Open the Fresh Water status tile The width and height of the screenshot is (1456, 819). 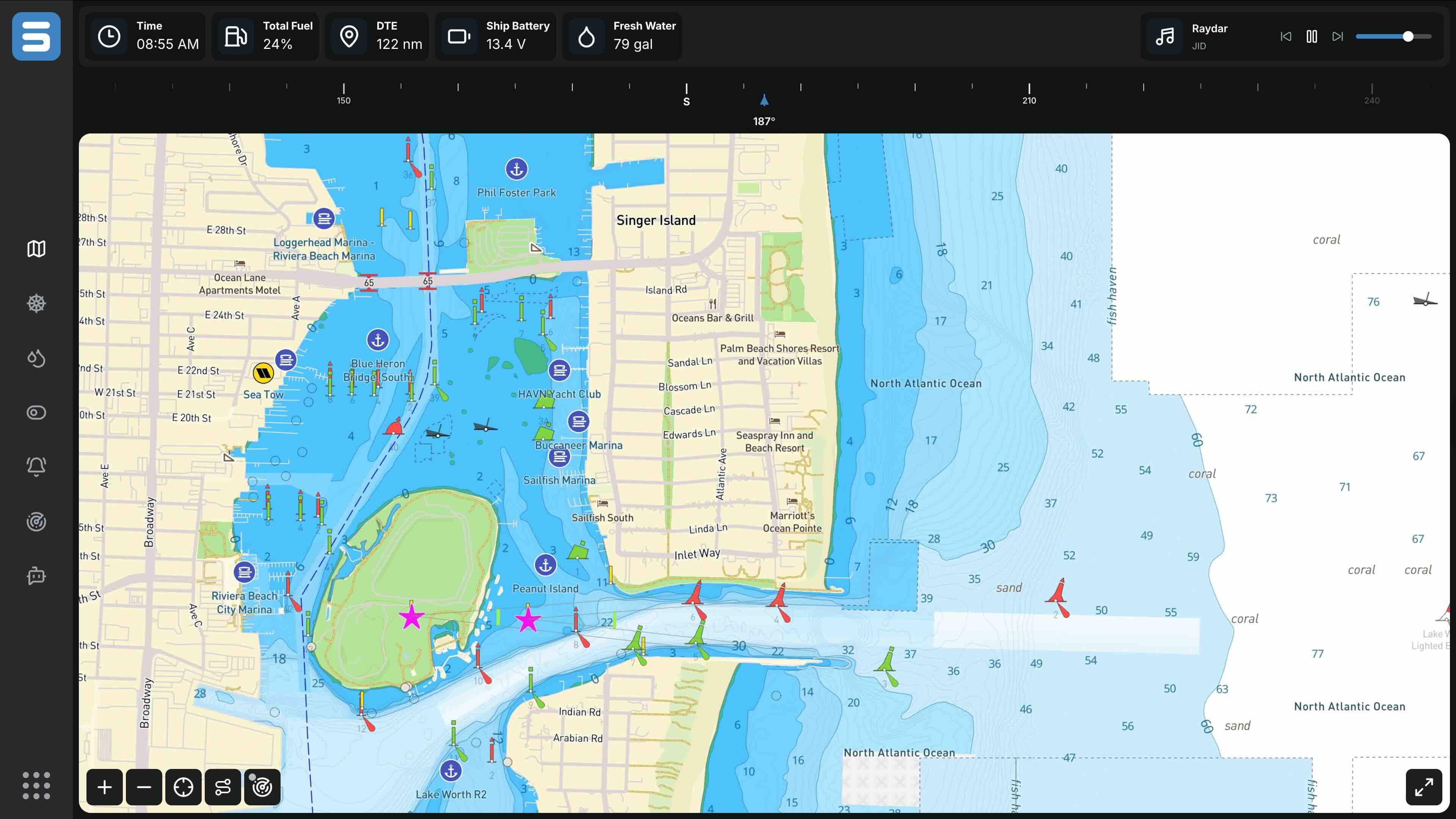coord(622,36)
